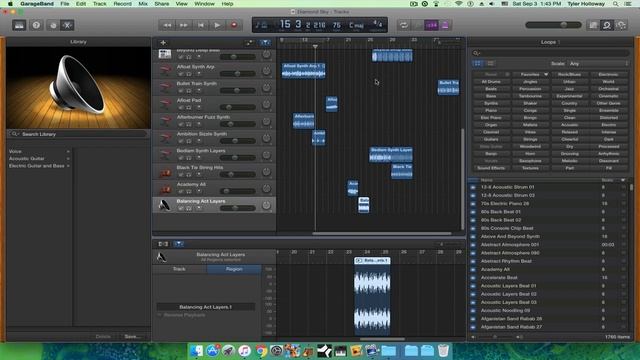Open the Scale dropdown in Loops
Screen dimensions: 640x360
click(x=598, y=64)
